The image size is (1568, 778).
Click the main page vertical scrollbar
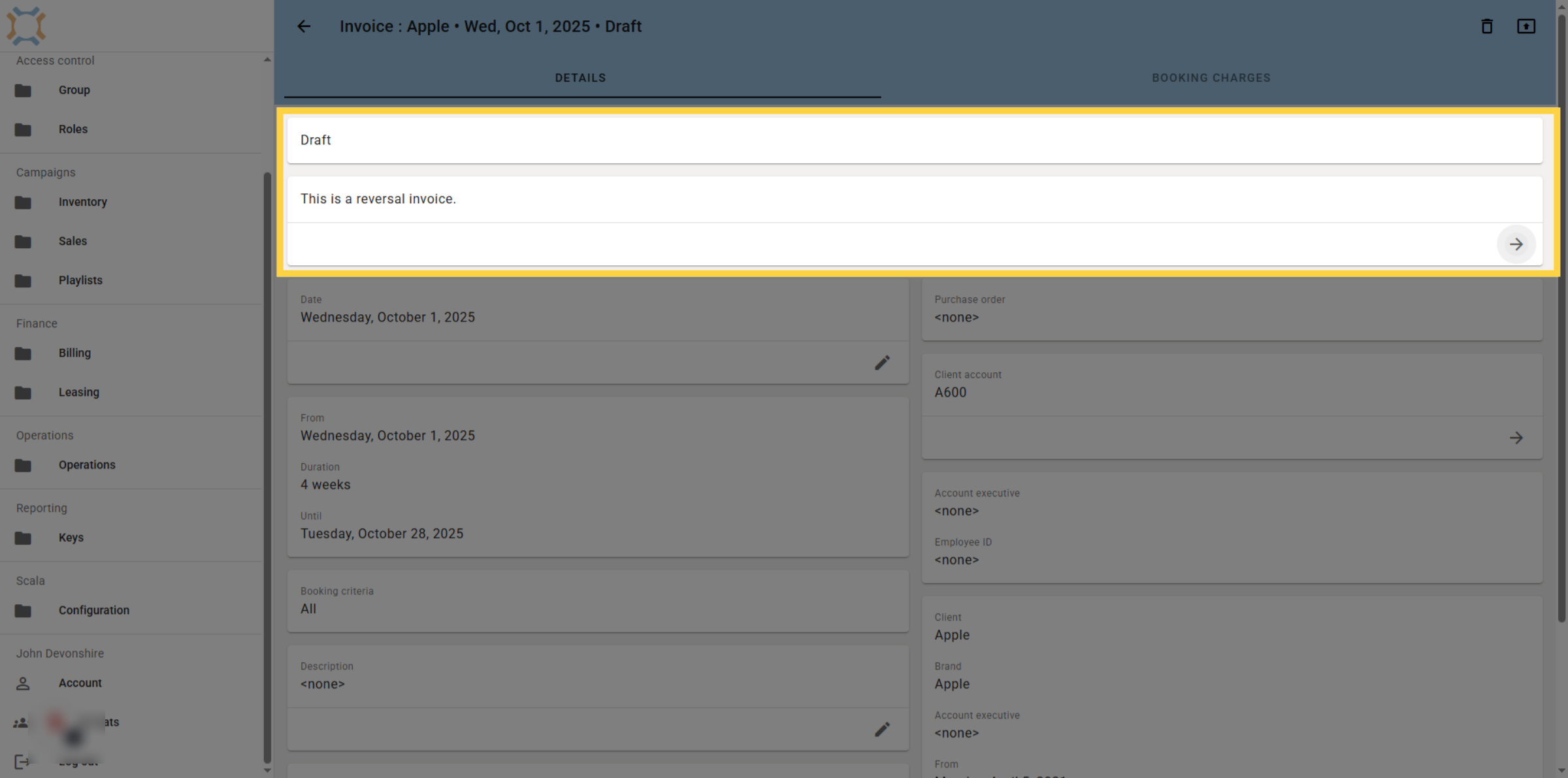[x=1561, y=317]
